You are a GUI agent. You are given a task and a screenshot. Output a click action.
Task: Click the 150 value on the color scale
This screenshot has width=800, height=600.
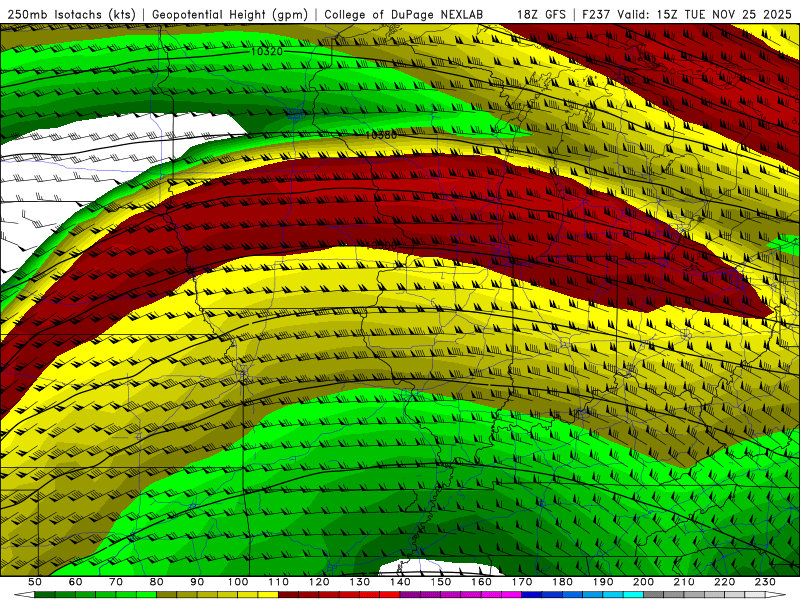tap(440, 582)
